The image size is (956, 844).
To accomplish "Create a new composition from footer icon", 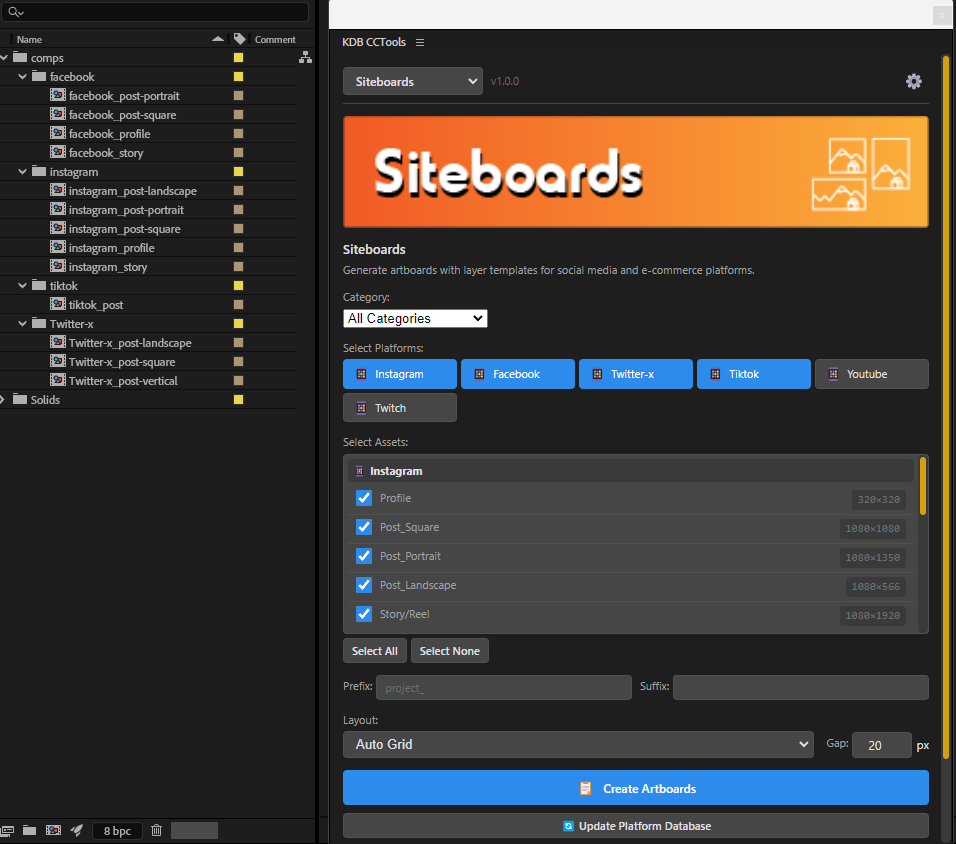I will tap(54, 830).
